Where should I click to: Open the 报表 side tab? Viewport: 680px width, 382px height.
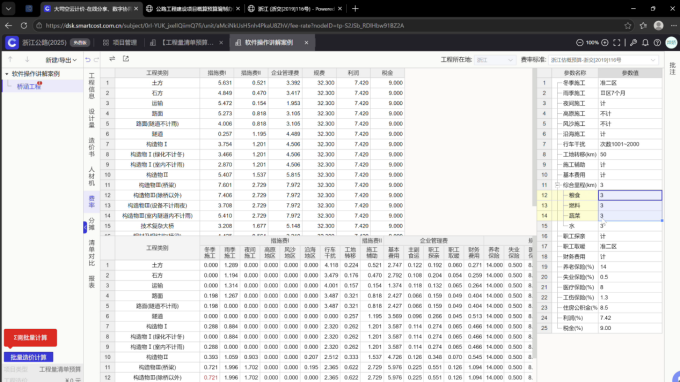[92, 281]
